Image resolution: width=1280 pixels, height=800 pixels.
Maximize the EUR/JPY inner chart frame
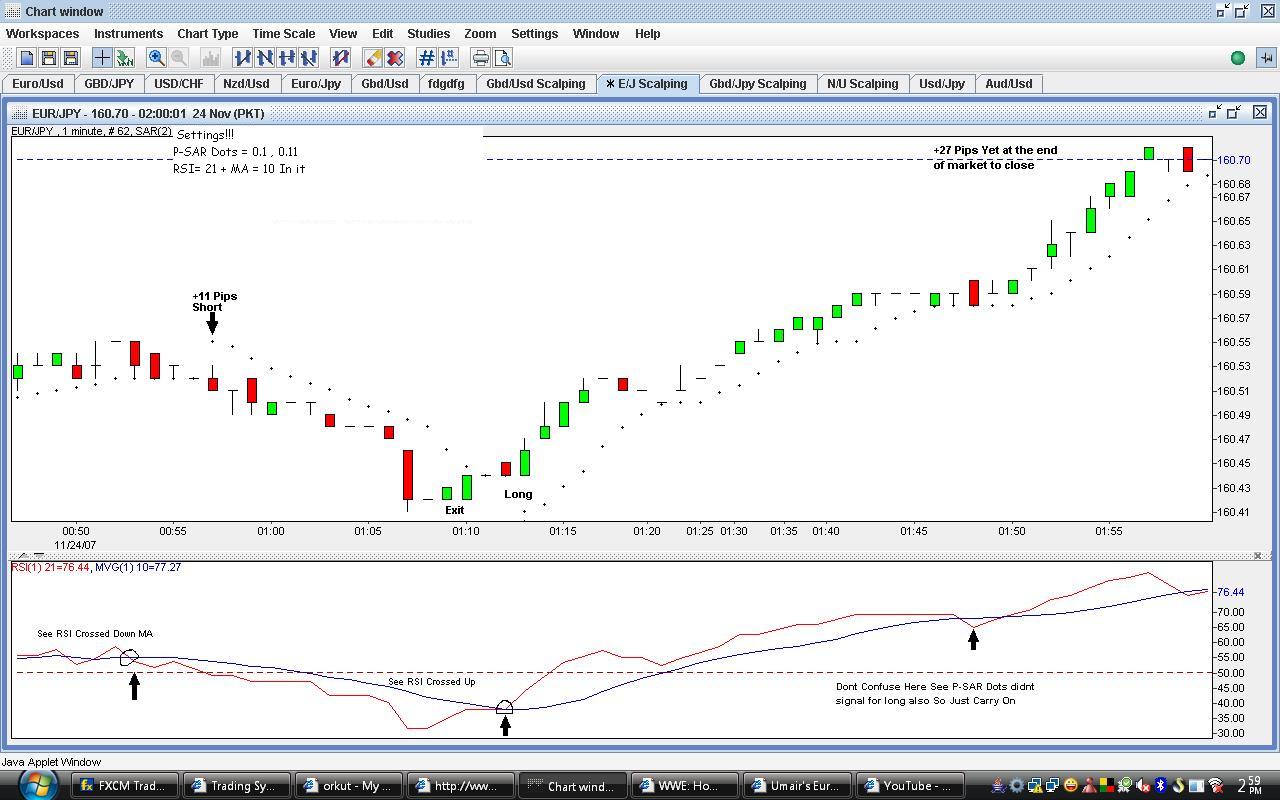click(1235, 112)
